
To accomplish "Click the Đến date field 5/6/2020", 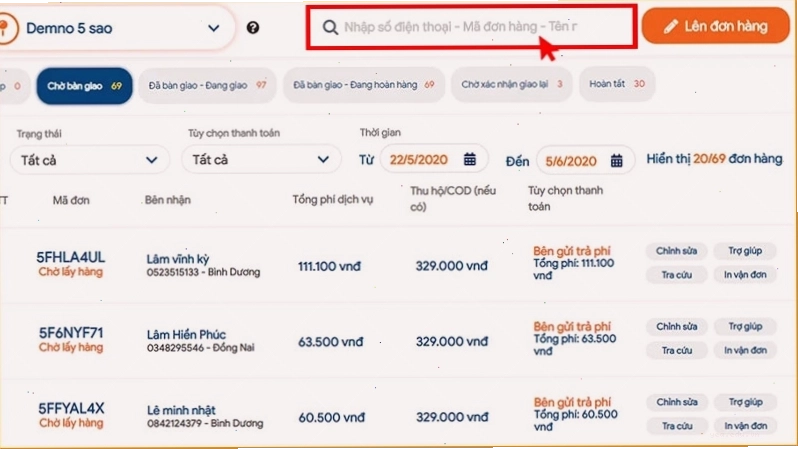I will 585,161.
